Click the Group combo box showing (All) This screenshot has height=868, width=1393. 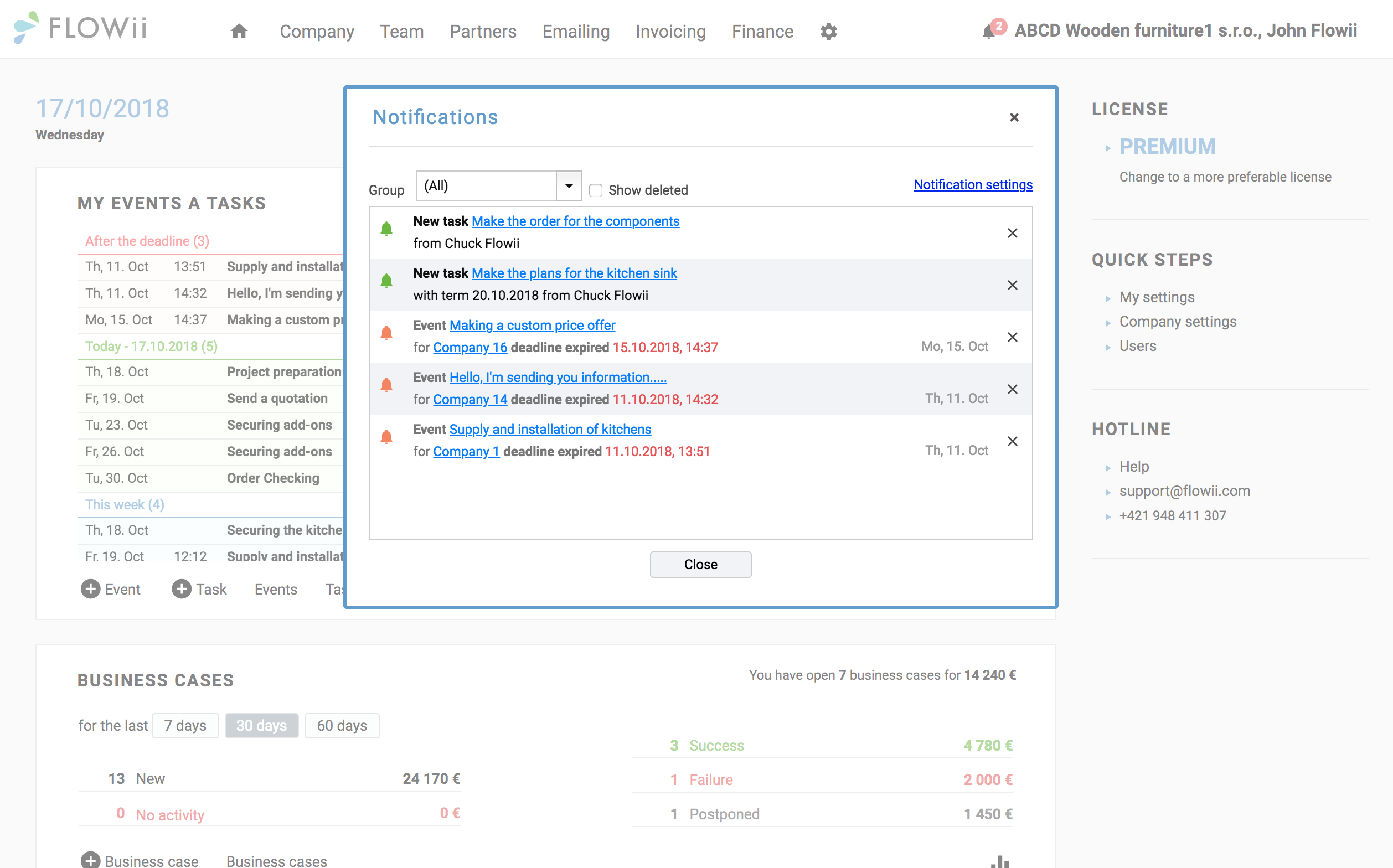coord(499,186)
